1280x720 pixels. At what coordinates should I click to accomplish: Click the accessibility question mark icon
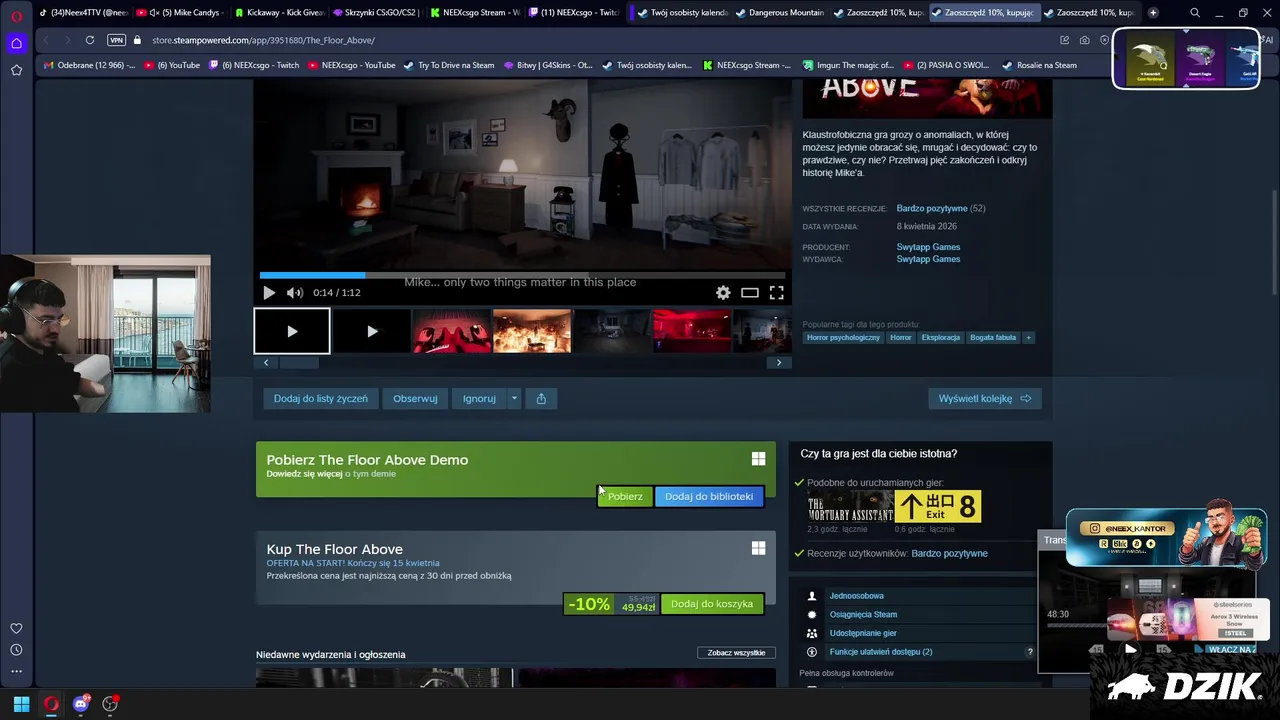(x=1030, y=652)
